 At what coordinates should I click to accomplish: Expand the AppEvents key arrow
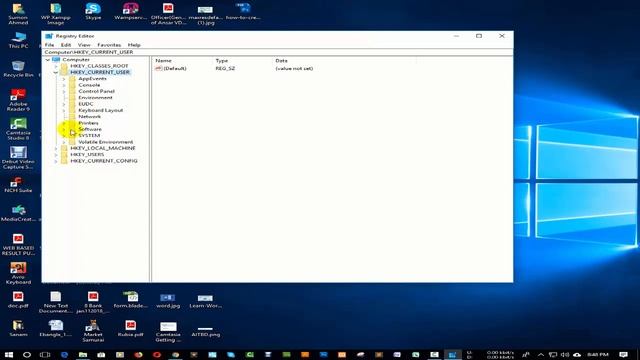pos(64,79)
